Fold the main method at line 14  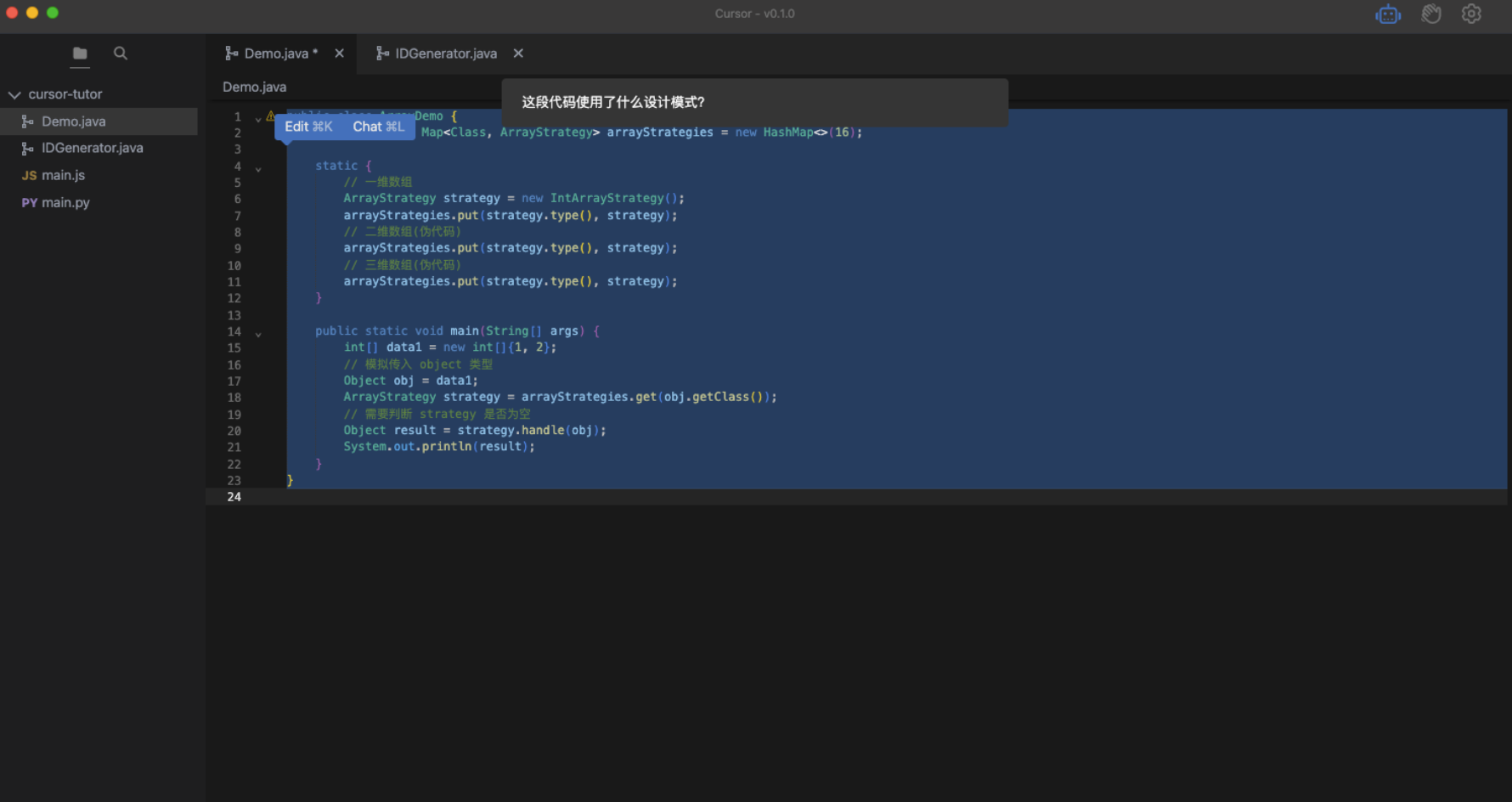[x=258, y=335]
